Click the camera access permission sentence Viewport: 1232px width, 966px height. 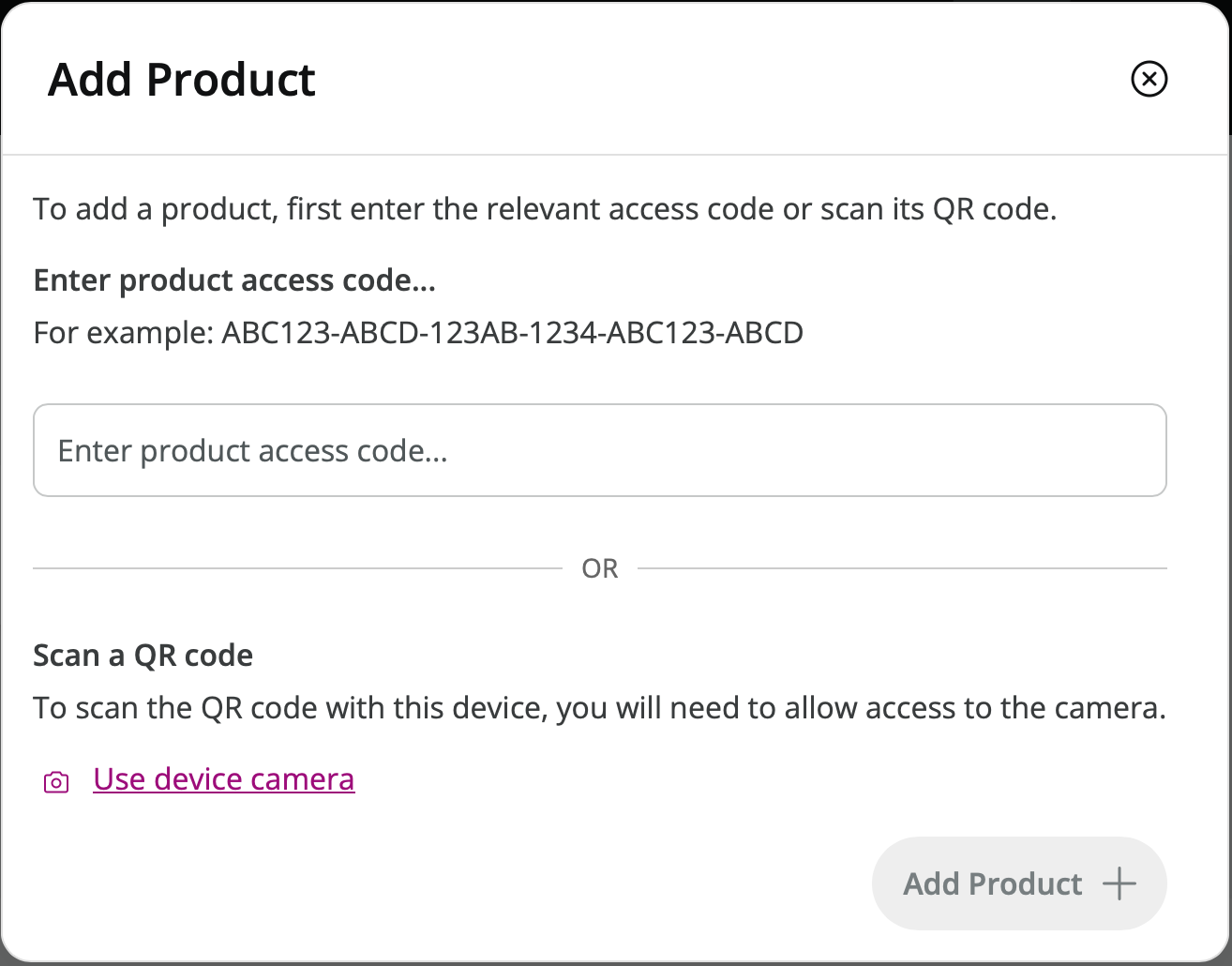pyautogui.click(x=599, y=707)
